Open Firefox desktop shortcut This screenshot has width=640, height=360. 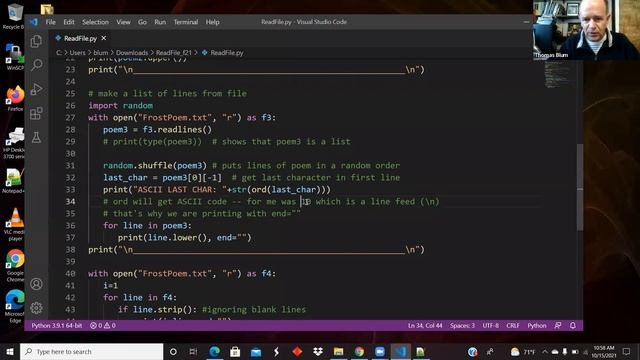pos(15,98)
